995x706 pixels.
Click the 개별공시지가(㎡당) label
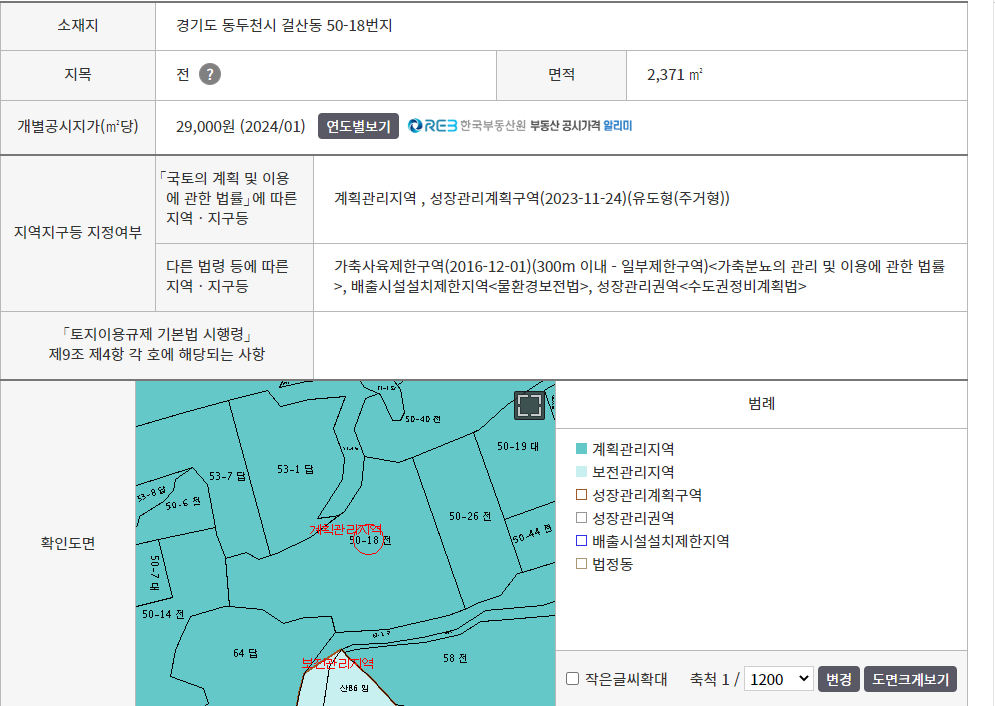click(x=77, y=126)
